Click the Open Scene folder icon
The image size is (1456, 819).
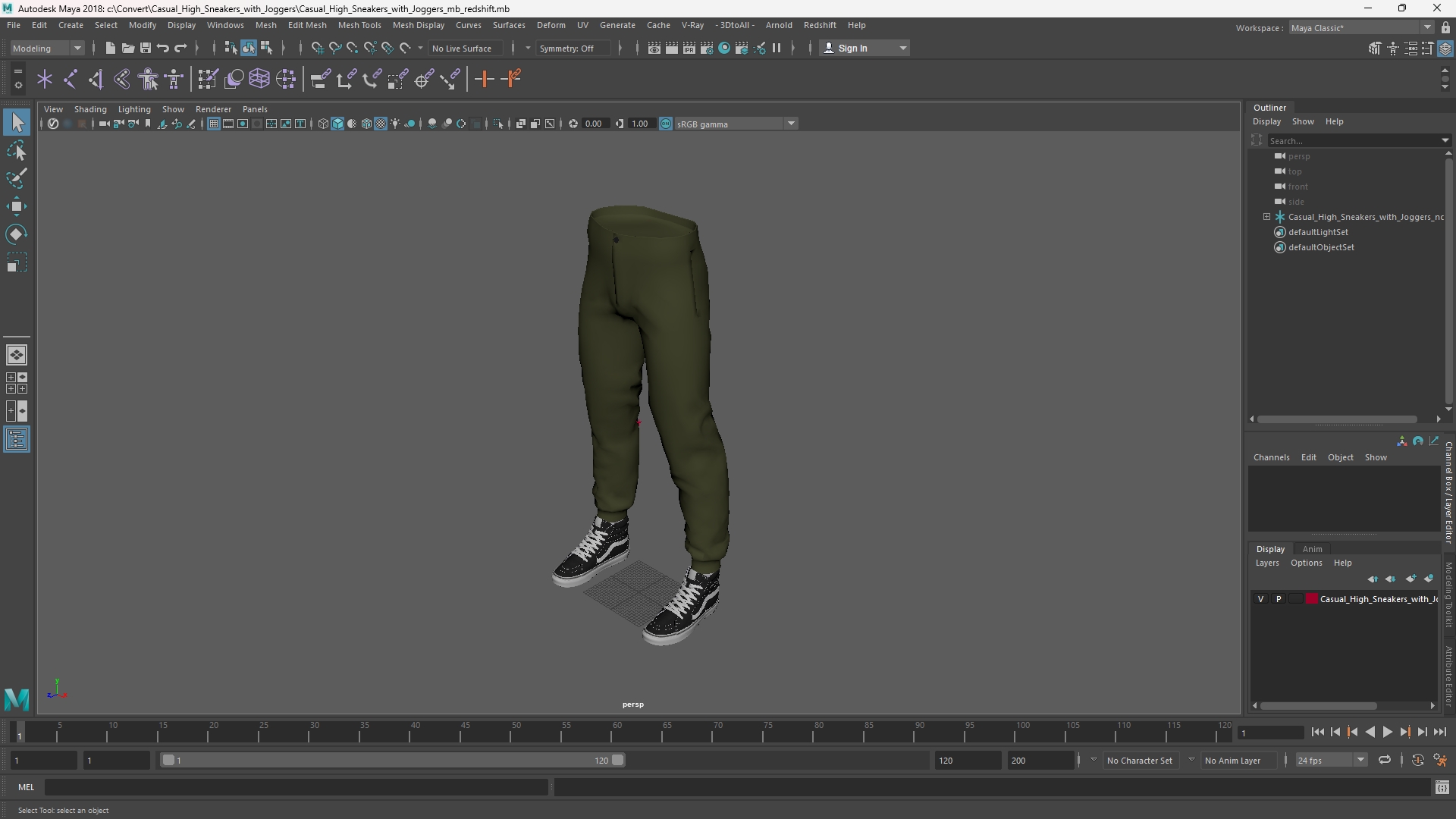click(127, 48)
